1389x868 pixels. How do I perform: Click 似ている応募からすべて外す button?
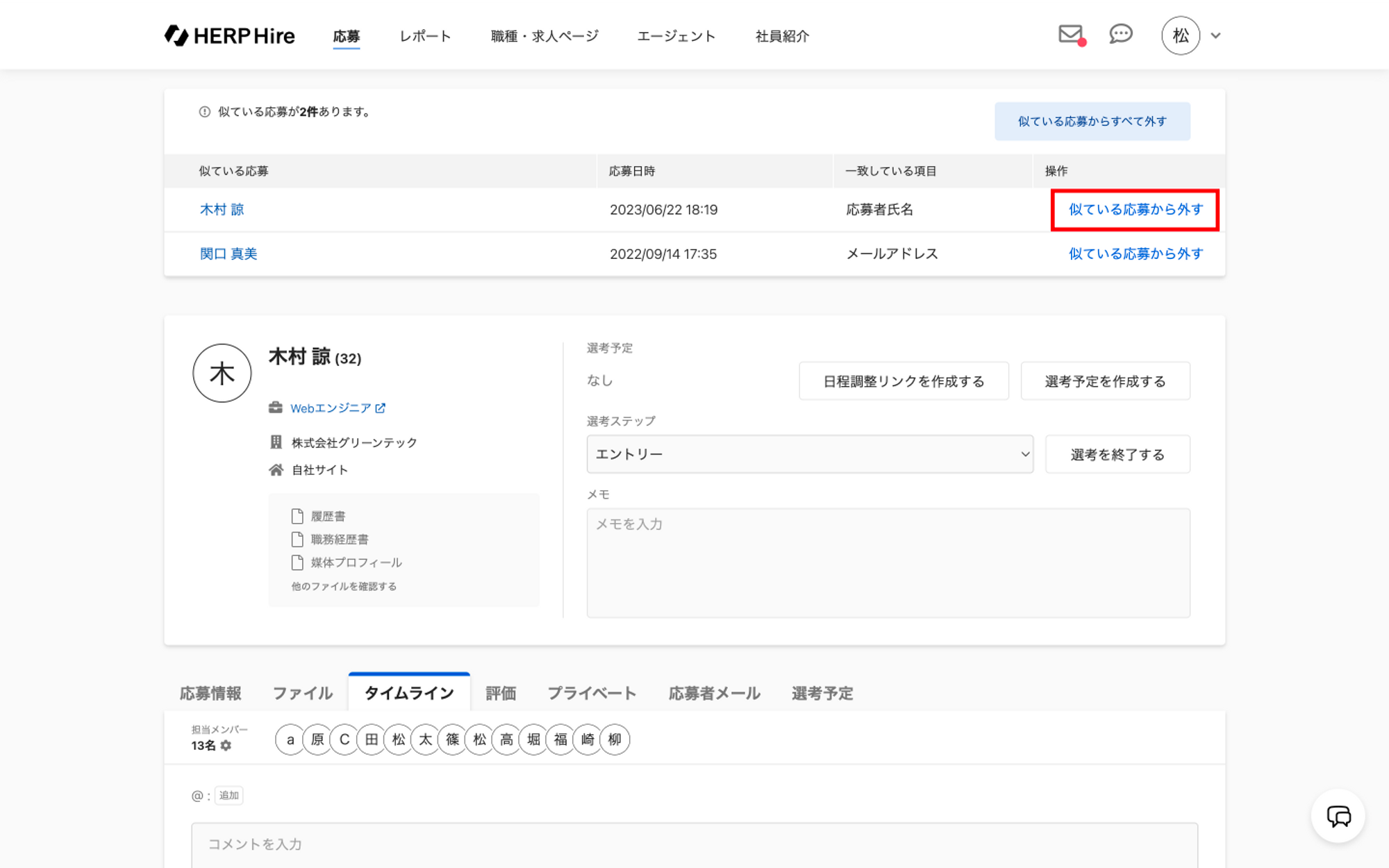1092,122
